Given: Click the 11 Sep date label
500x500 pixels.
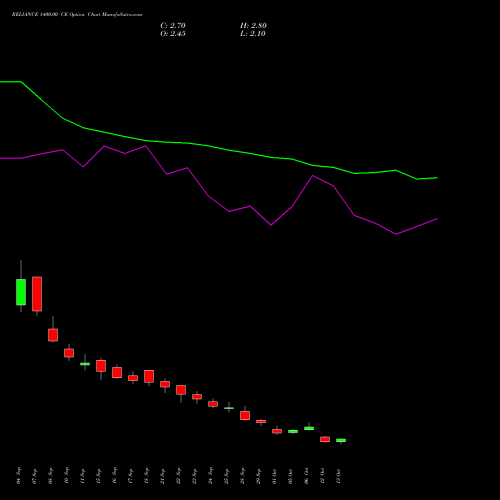Looking at the screenshot, I should coord(83,476).
